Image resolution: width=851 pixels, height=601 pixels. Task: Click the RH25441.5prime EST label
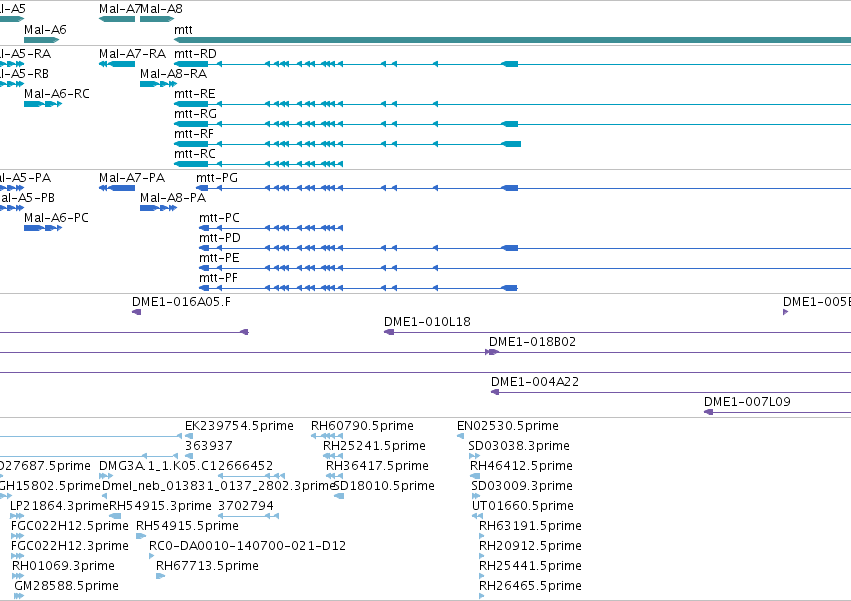point(530,566)
